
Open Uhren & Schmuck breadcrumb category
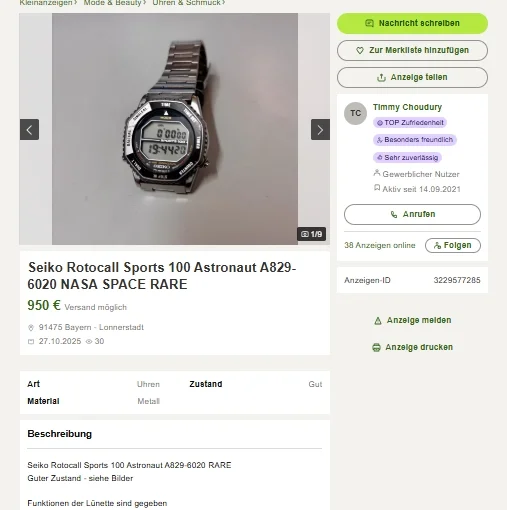point(186,3)
